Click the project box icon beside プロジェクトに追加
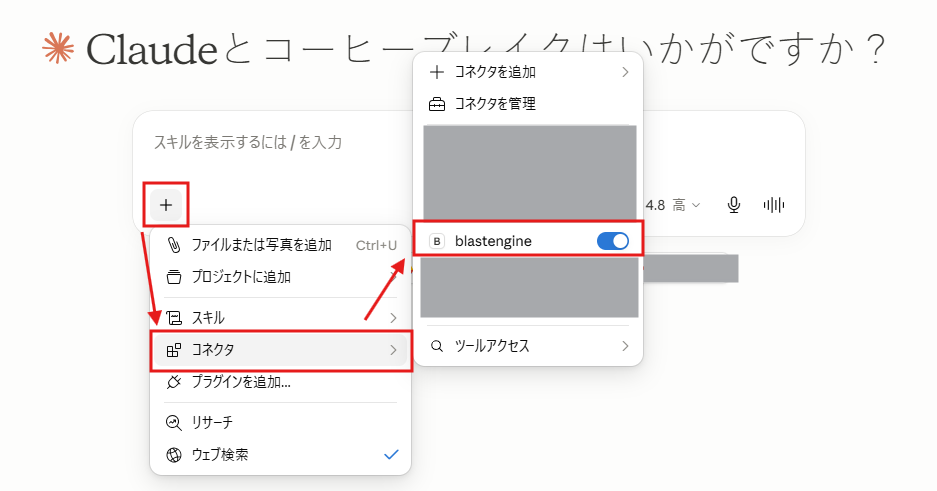 click(173, 277)
